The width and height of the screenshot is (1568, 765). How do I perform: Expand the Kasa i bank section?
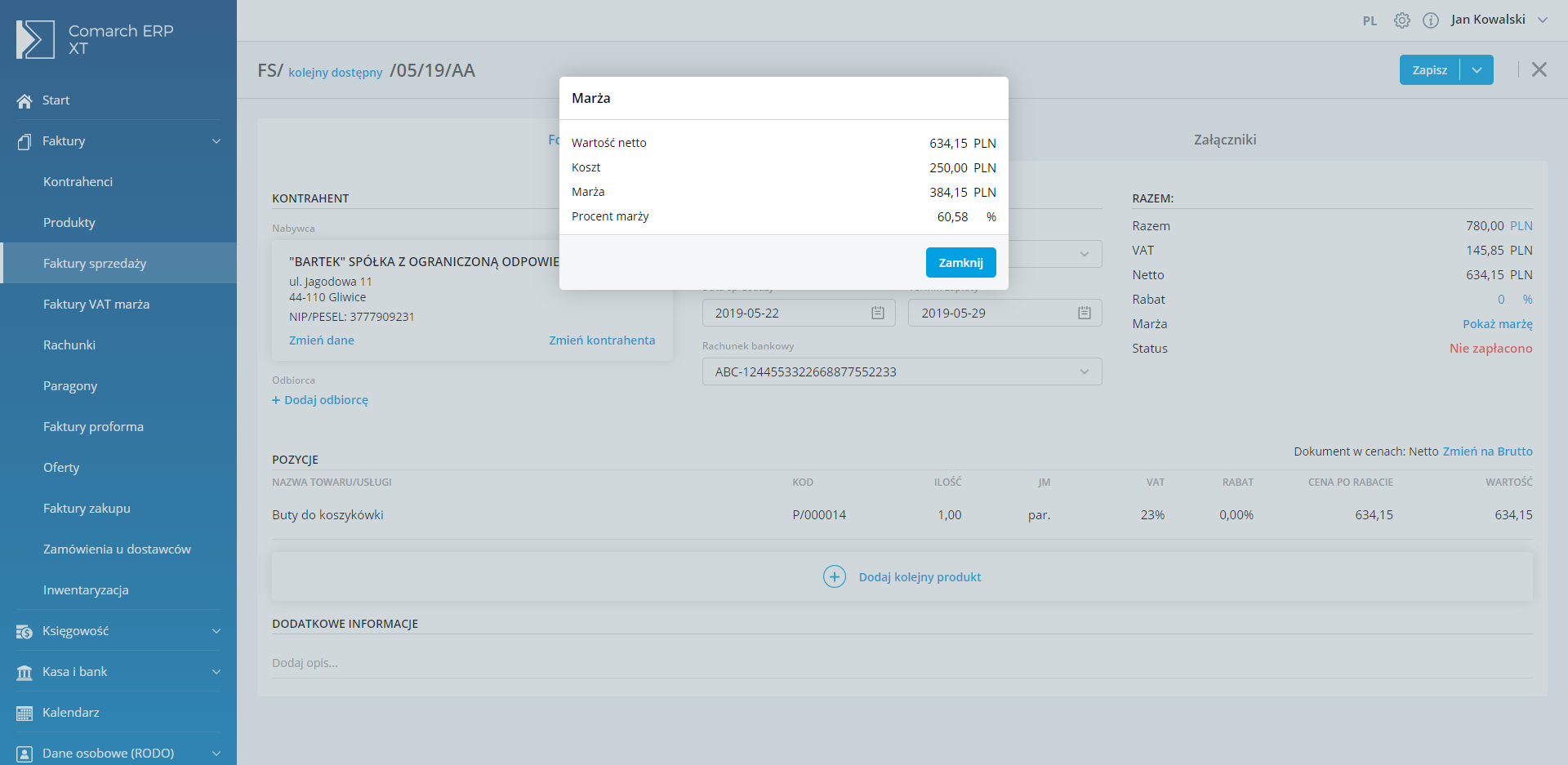pos(216,672)
